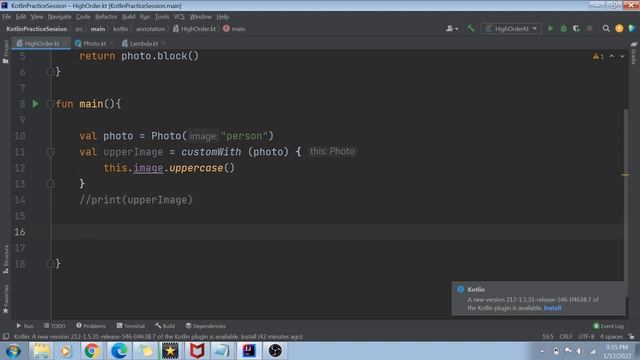This screenshot has width=640, height=360.
Task: Open the Dependencies tool window
Action: [206, 326]
